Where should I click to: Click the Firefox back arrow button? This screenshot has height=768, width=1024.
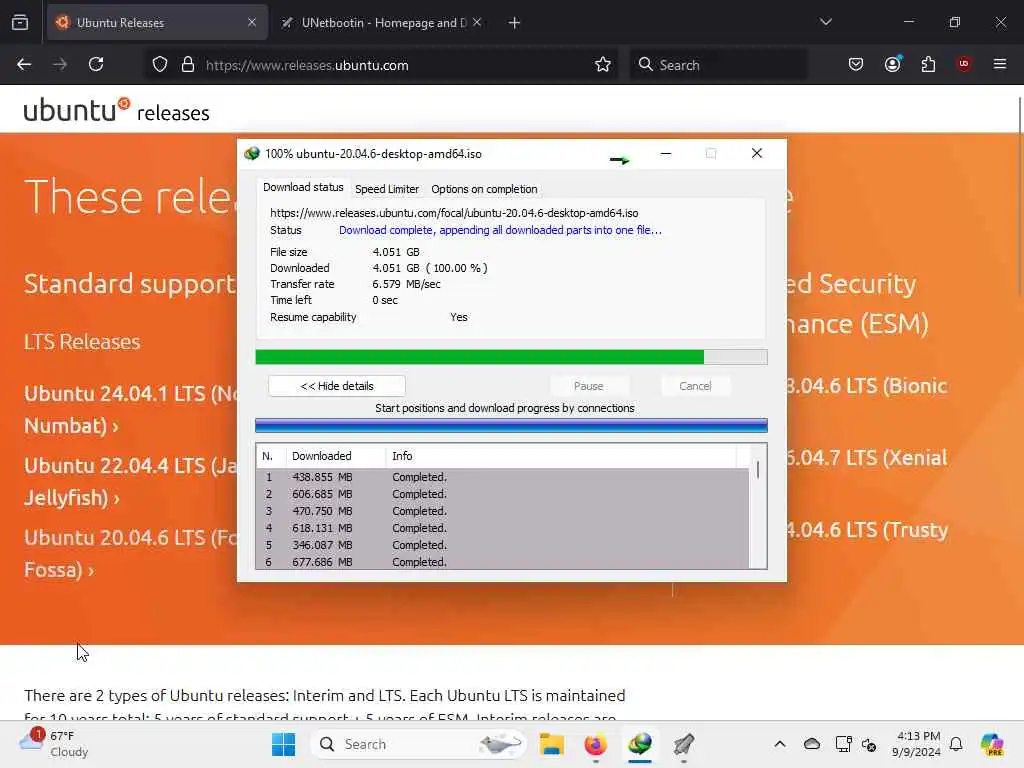click(x=24, y=64)
